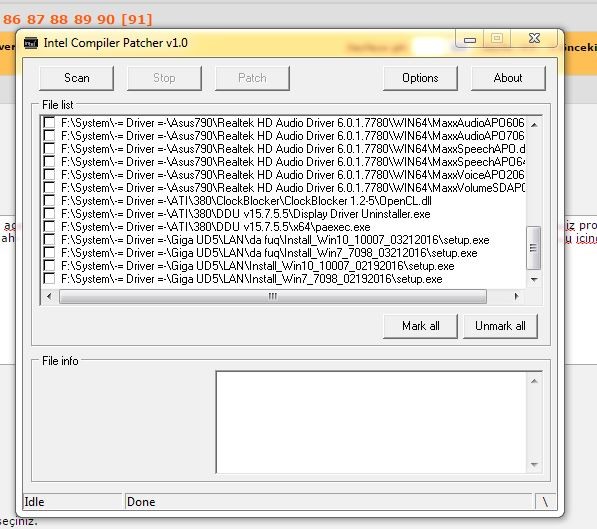The height and width of the screenshot is (529, 597).
Task: Click the status bar resize grip
Action: tap(545, 502)
